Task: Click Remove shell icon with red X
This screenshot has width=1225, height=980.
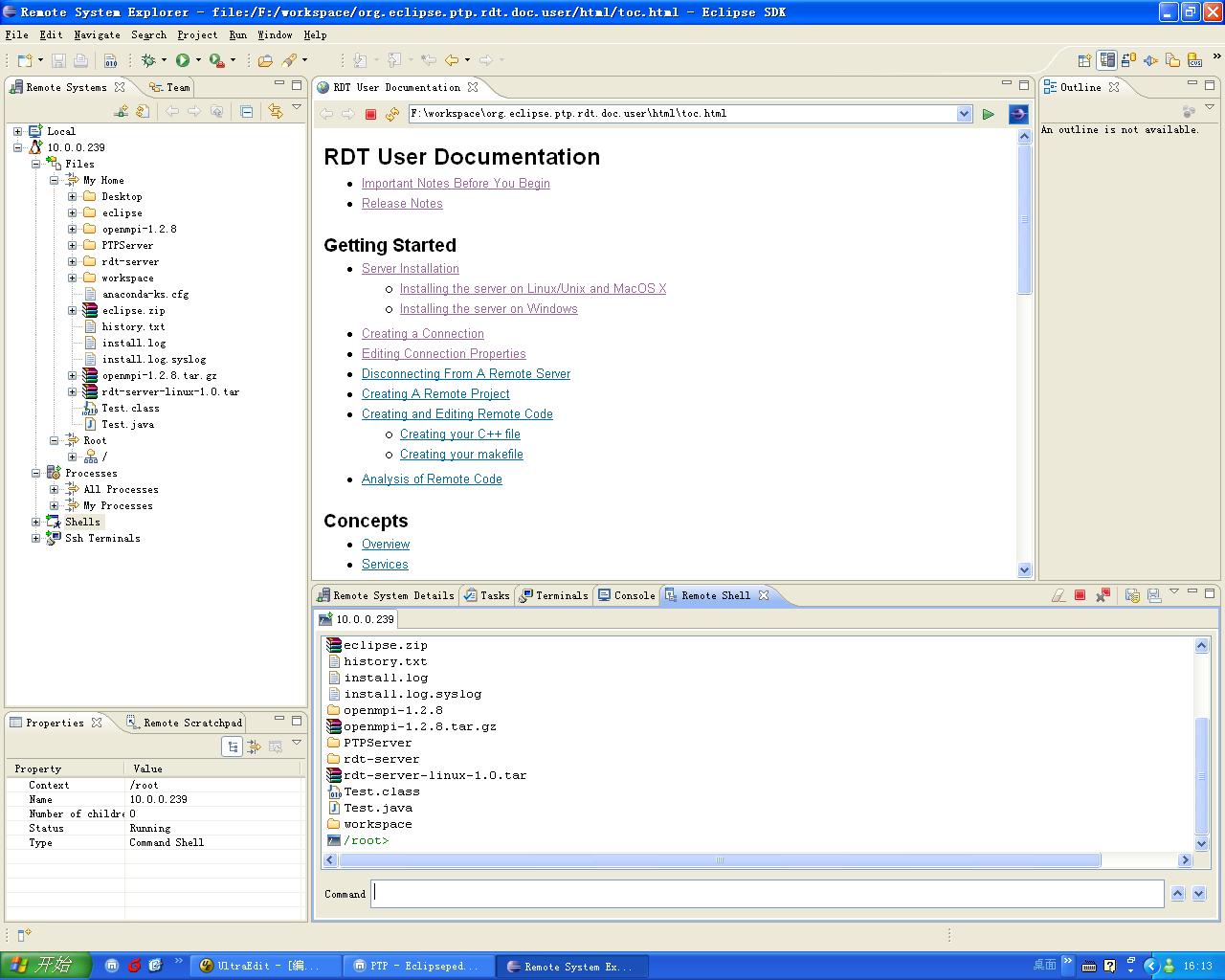Action: pyautogui.click(x=1102, y=595)
